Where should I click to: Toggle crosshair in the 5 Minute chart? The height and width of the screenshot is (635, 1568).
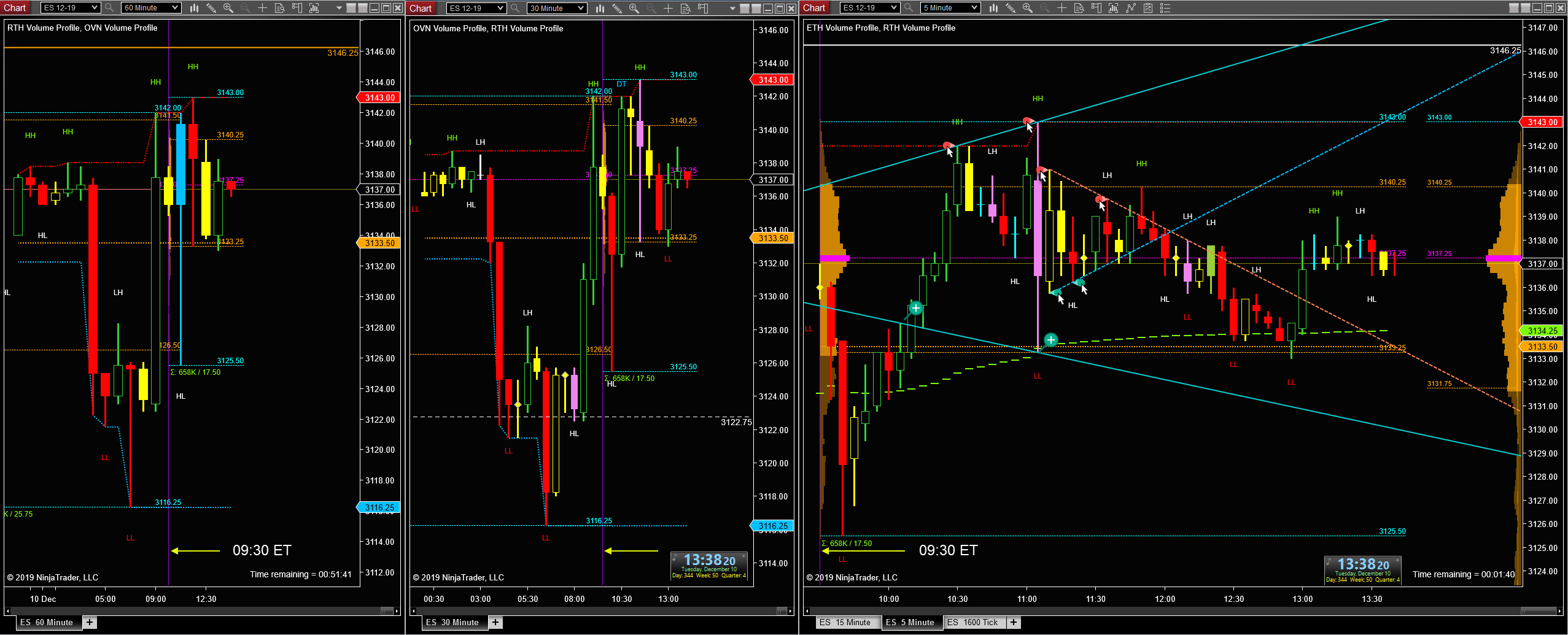pos(1062,8)
